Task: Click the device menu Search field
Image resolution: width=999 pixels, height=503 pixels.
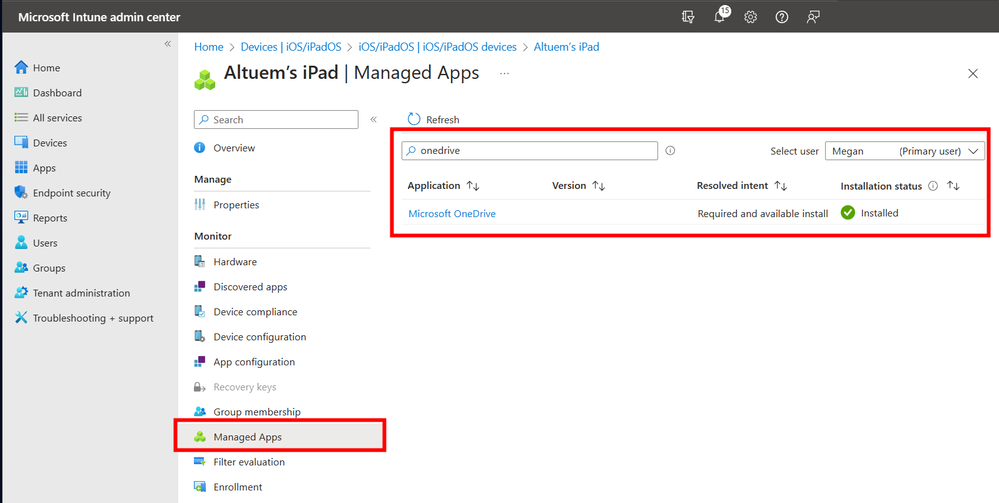Action: pyautogui.click(x=276, y=119)
